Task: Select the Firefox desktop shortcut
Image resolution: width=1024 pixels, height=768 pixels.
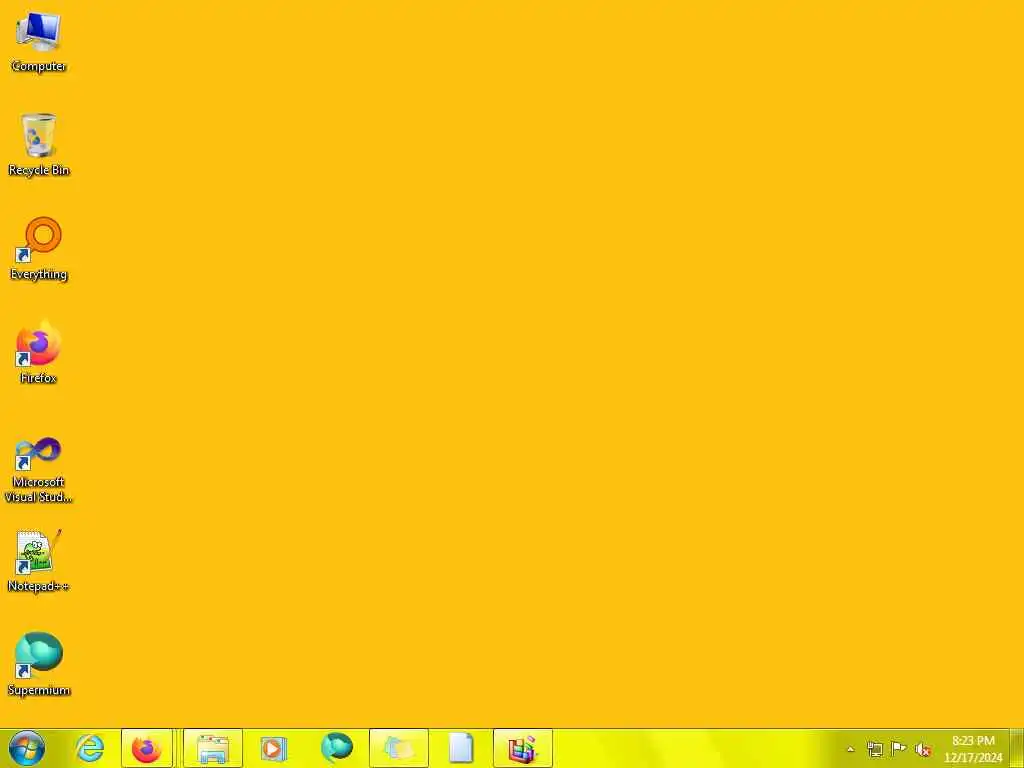Action: 39,353
